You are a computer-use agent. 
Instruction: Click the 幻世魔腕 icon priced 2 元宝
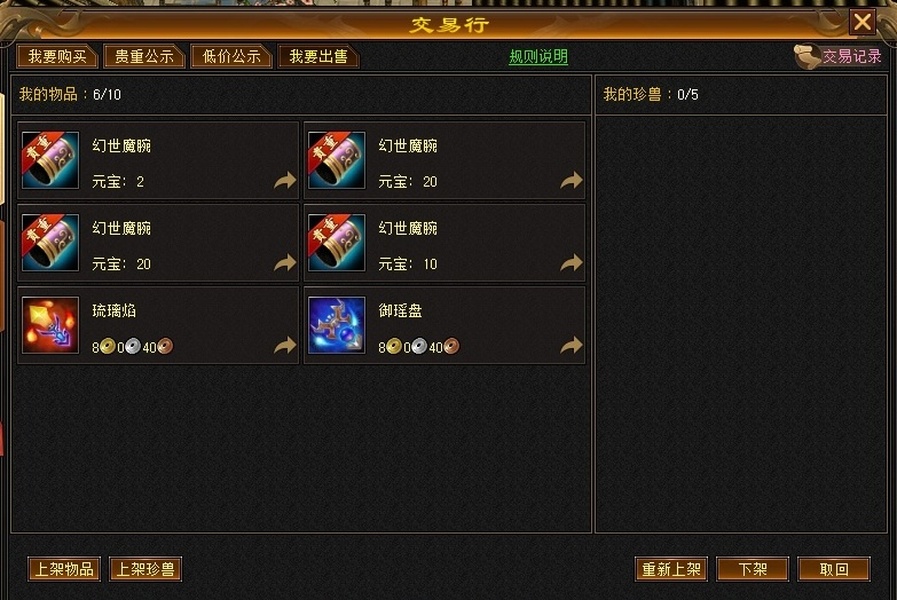[x=50, y=160]
